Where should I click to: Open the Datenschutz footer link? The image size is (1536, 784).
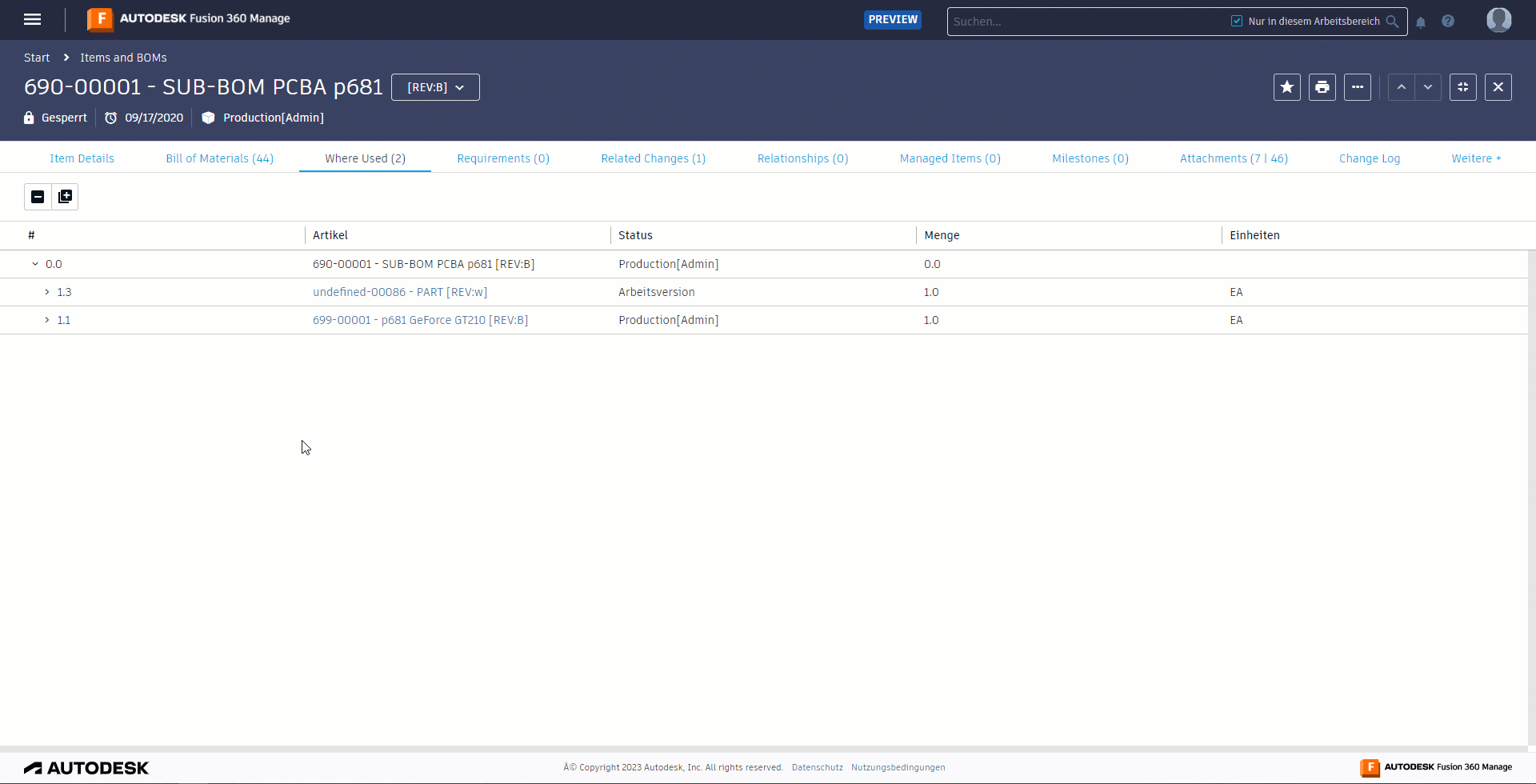[x=817, y=767]
